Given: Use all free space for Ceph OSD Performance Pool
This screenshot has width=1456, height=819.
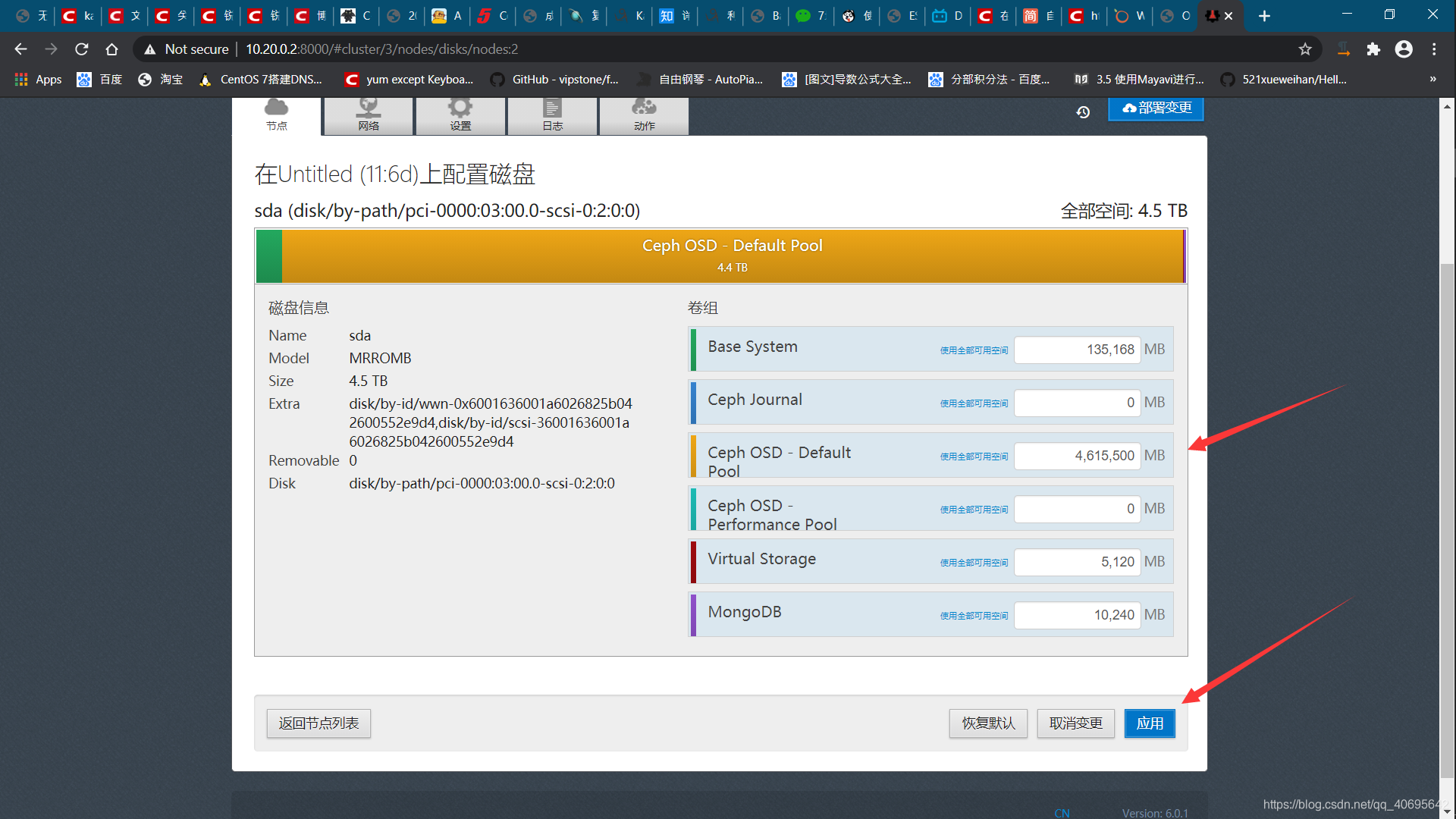Looking at the screenshot, I should click(974, 510).
